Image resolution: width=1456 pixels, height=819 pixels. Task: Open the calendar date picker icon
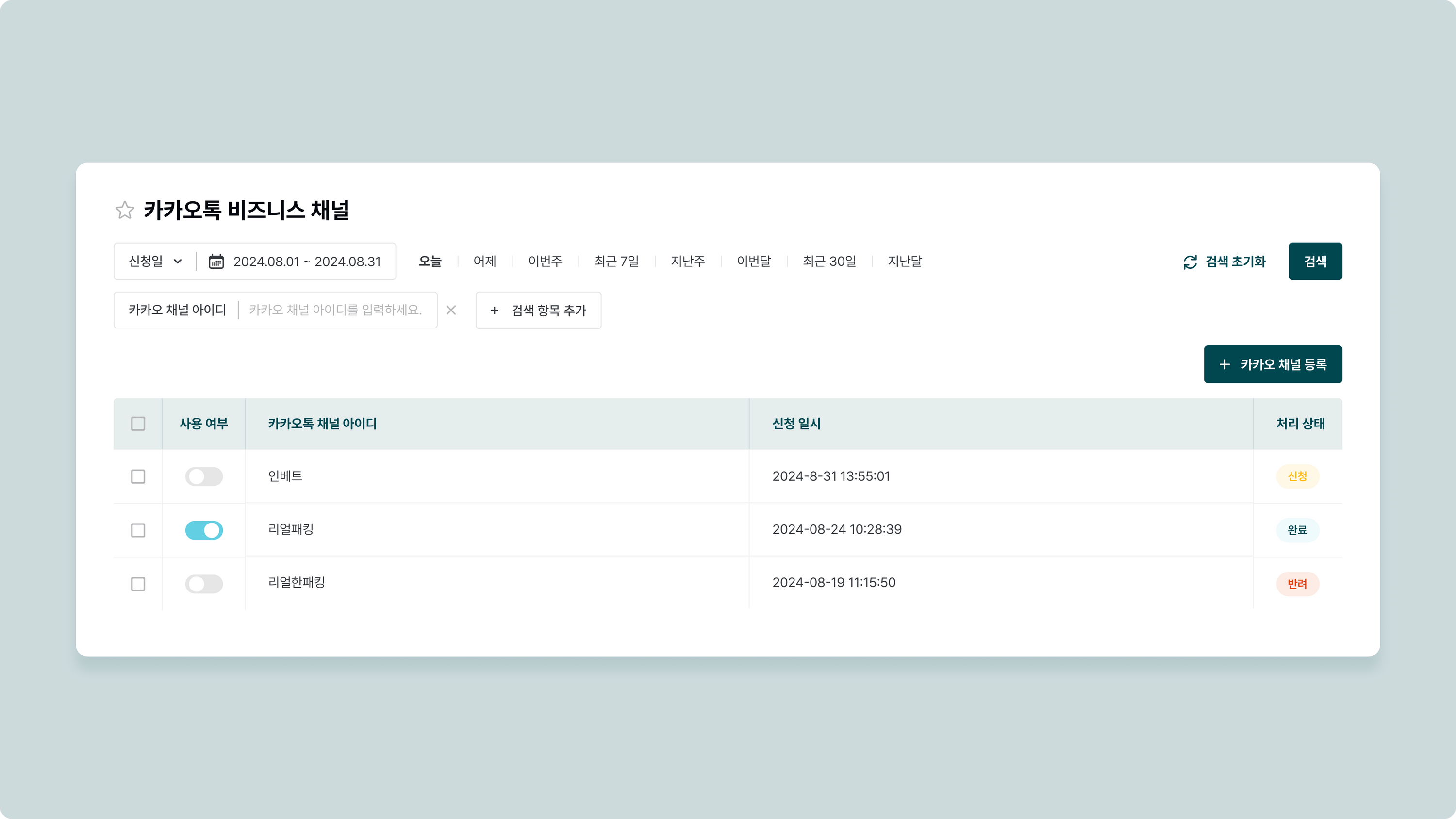(216, 261)
